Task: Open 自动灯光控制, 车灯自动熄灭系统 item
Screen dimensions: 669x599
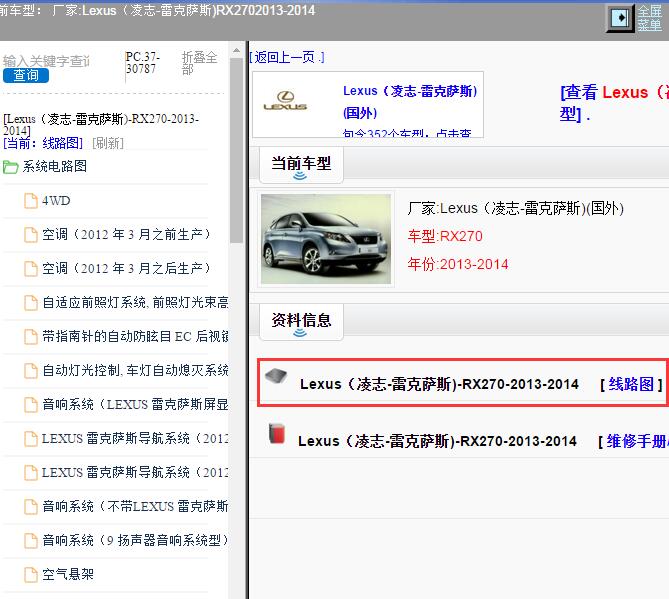Action: click(135, 370)
